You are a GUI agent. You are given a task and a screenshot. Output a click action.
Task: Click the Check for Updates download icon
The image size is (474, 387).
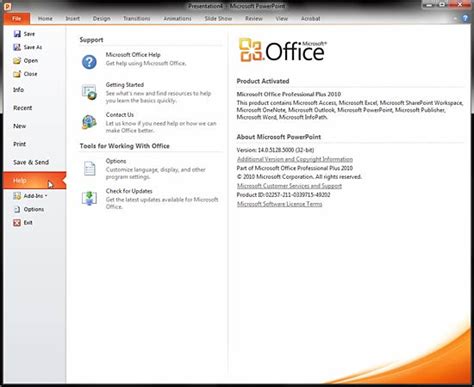(89, 198)
